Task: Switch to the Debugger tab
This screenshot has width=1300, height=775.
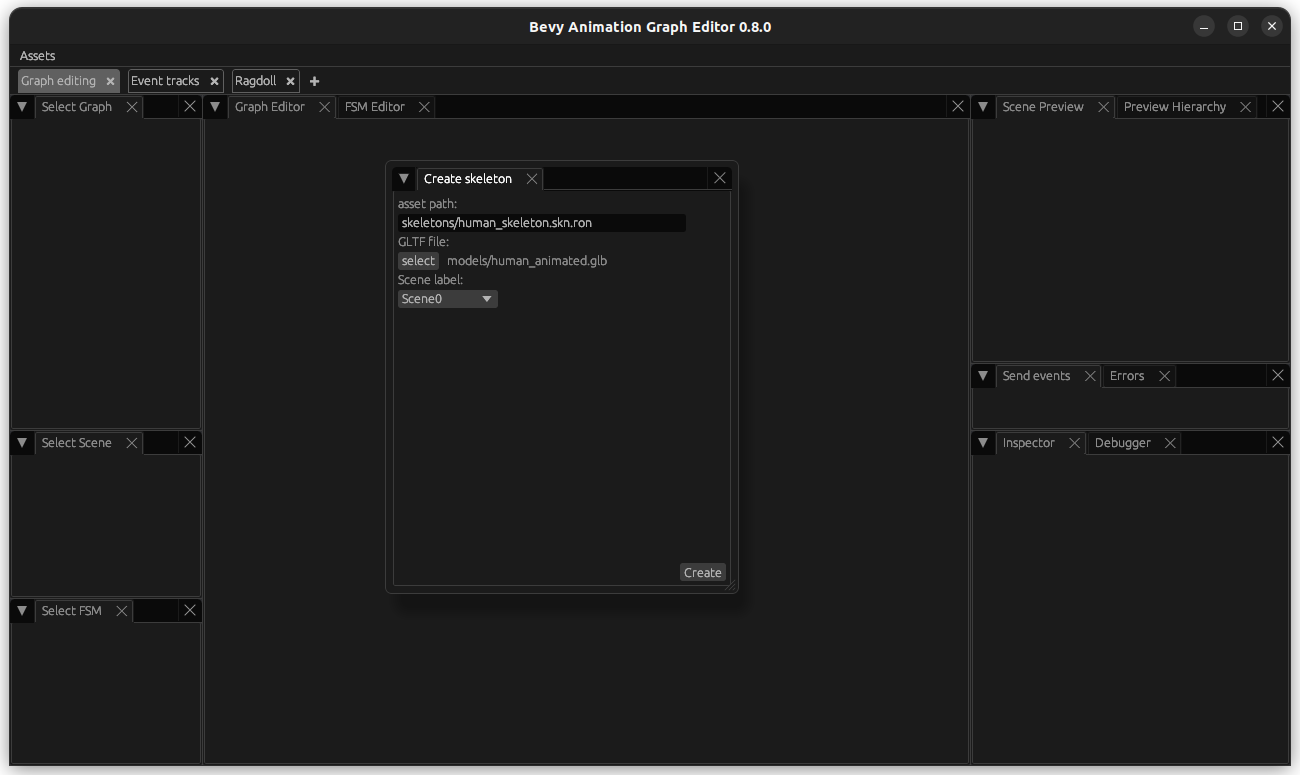Action: click(1122, 442)
